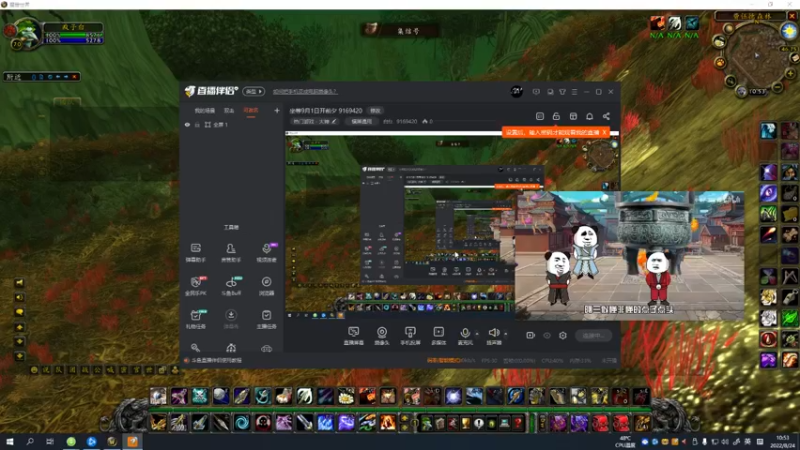The width and height of the screenshot is (800, 450).
Task: Open the World of Warcraft taskbar icon
Action: [x=112, y=441]
